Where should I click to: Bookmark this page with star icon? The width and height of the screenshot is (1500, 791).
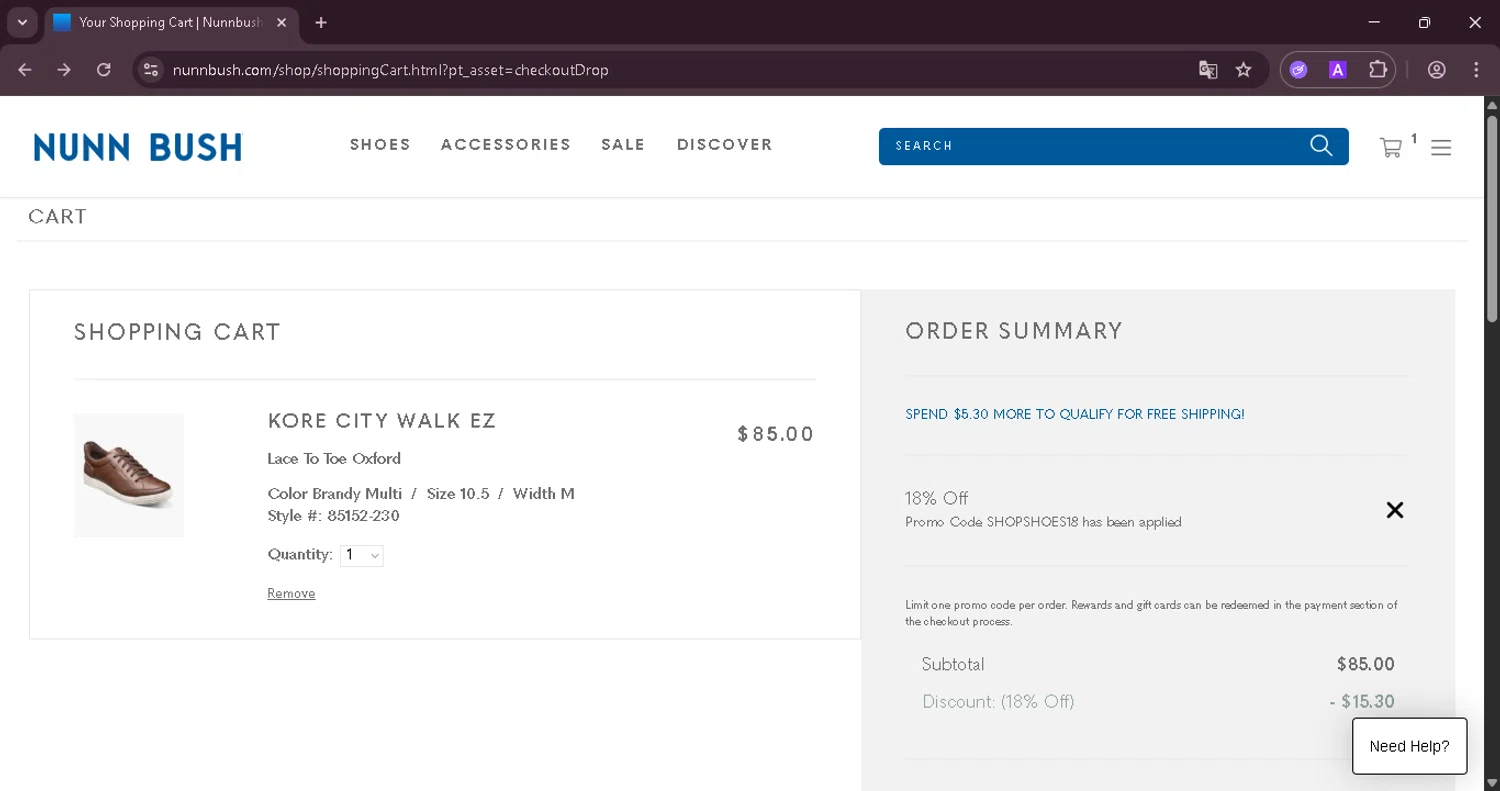(1243, 70)
